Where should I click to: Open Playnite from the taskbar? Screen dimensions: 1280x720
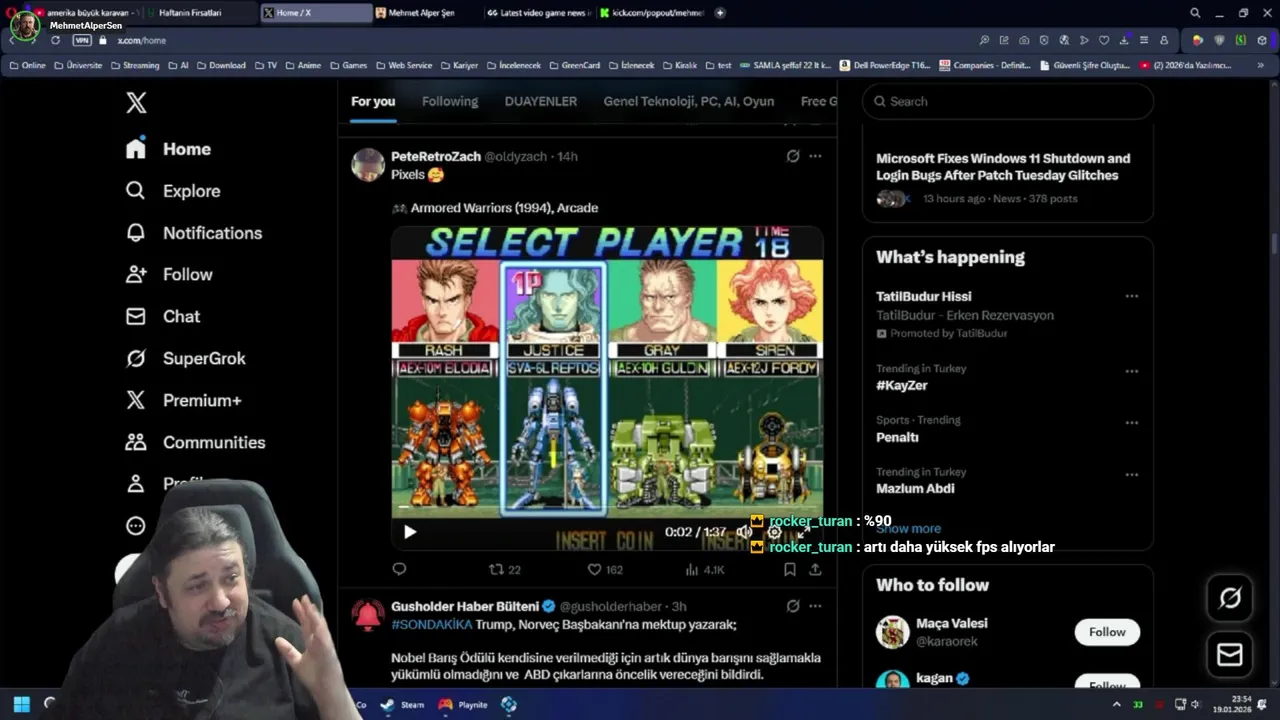[462, 704]
